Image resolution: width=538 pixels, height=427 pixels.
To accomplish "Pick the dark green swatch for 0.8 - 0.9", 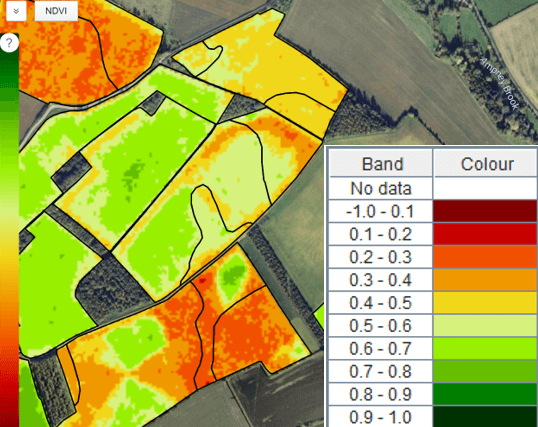I will click(x=486, y=394).
